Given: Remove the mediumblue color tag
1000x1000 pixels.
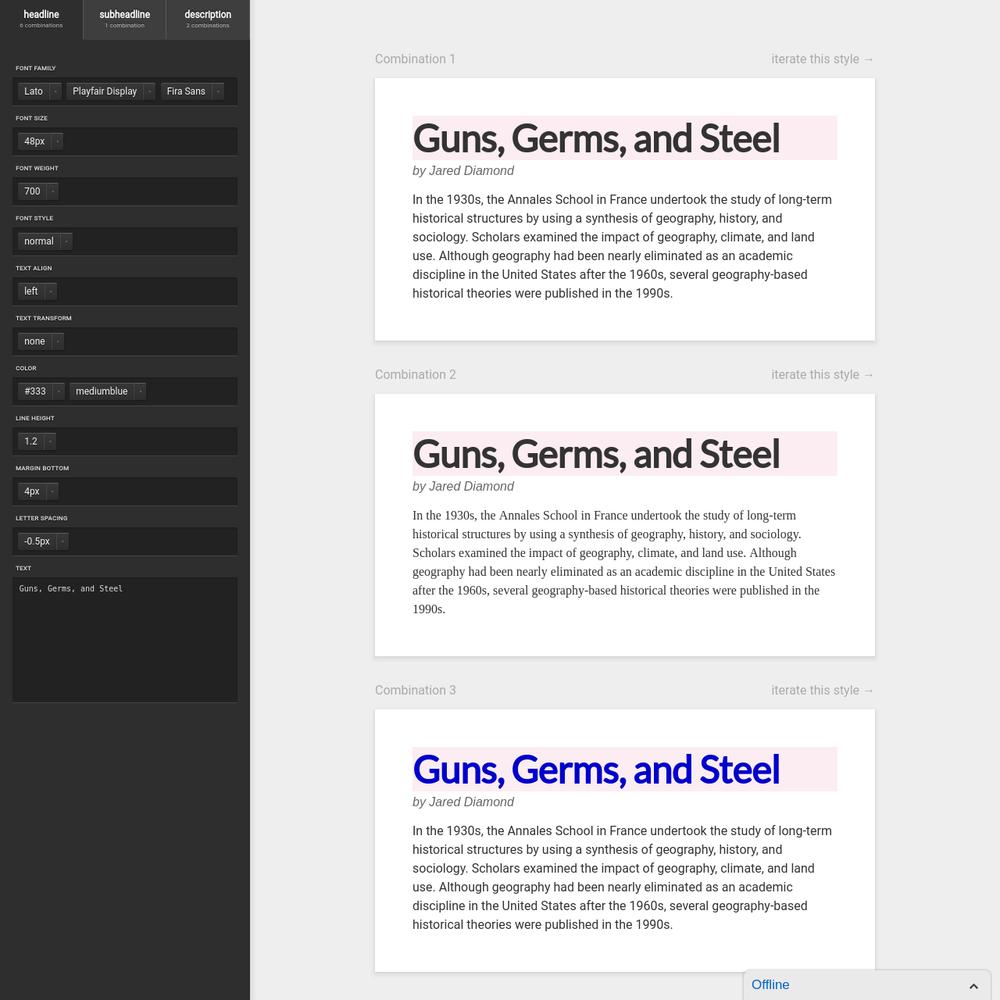Looking at the screenshot, I should click(140, 391).
